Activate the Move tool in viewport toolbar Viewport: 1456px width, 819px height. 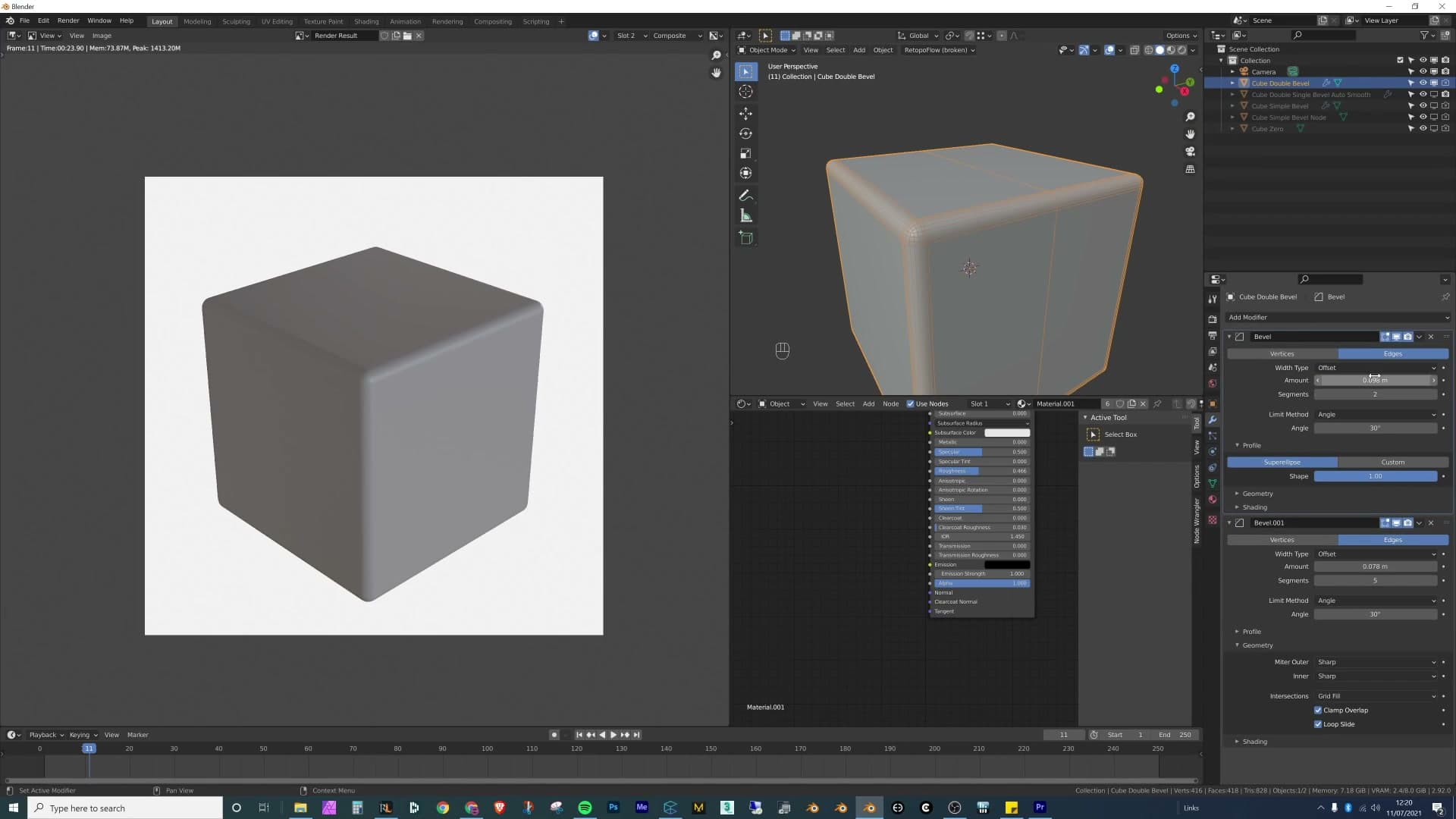click(x=746, y=114)
